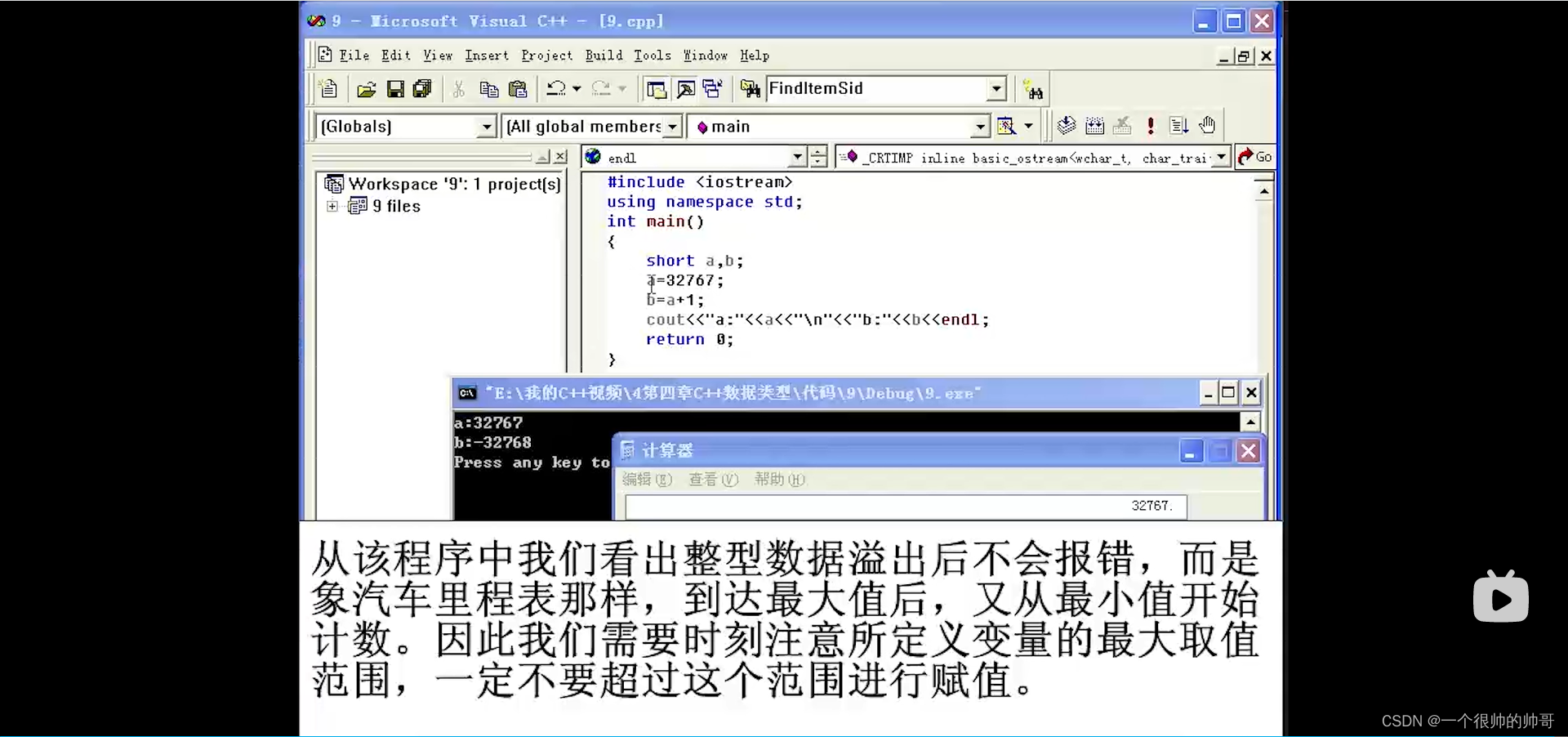
Task: Close the workspace docking pane with its X
Action: [x=560, y=156]
